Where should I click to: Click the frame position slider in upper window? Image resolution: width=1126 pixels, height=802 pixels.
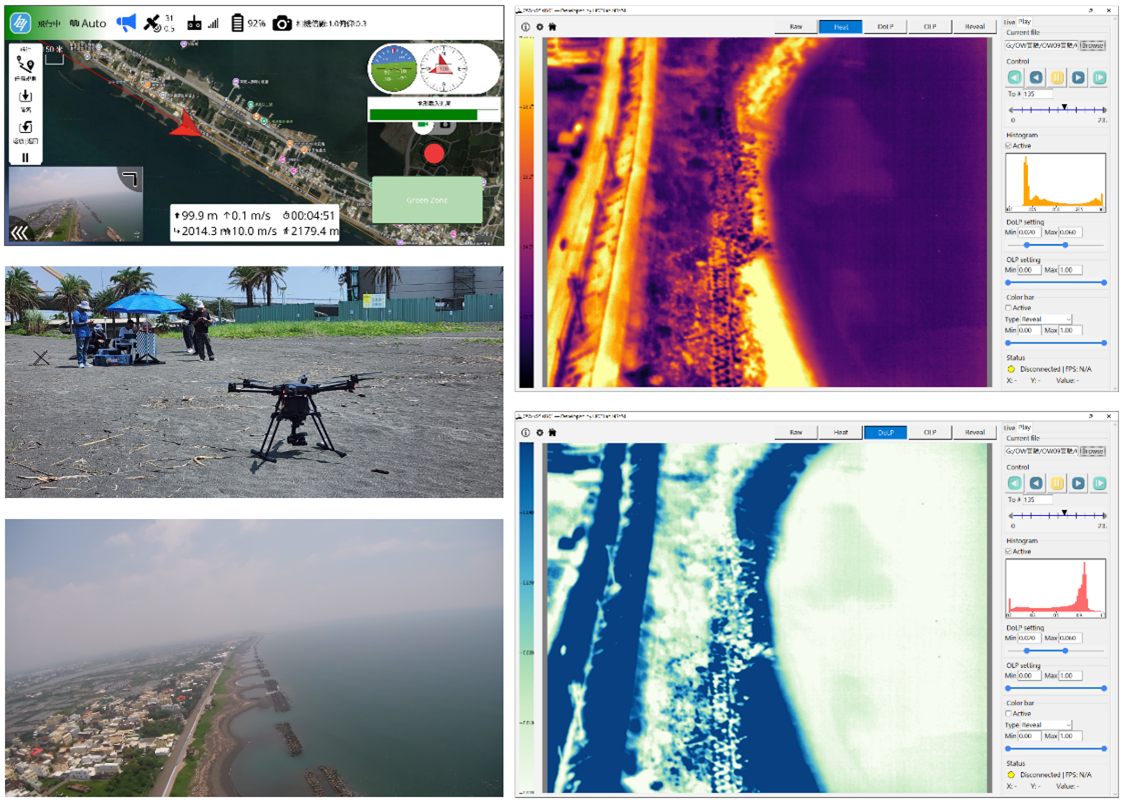(x=1056, y=109)
